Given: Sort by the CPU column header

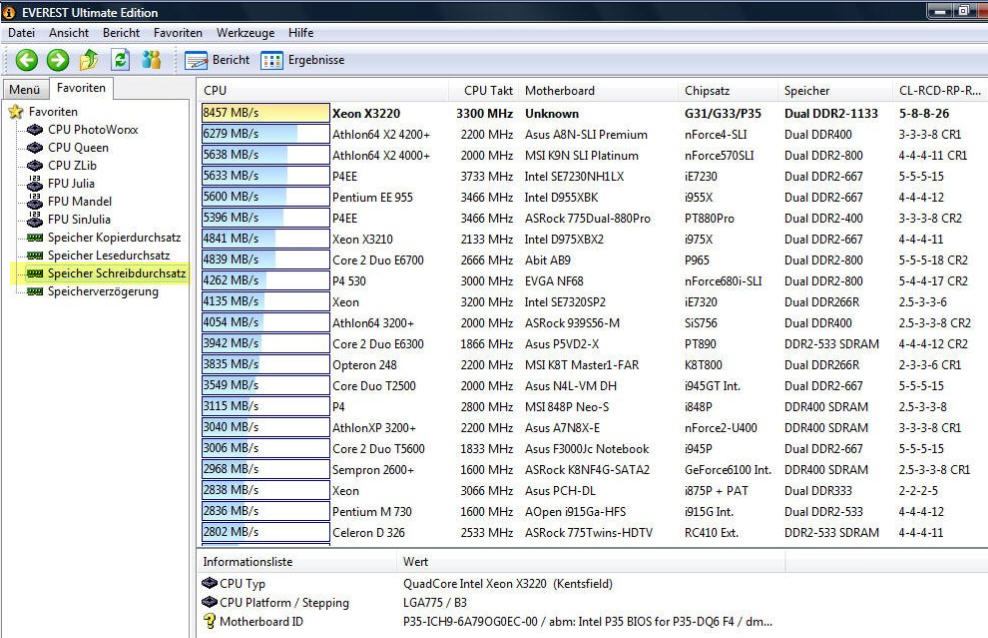Looking at the screenshot, I should pos(323,91).
